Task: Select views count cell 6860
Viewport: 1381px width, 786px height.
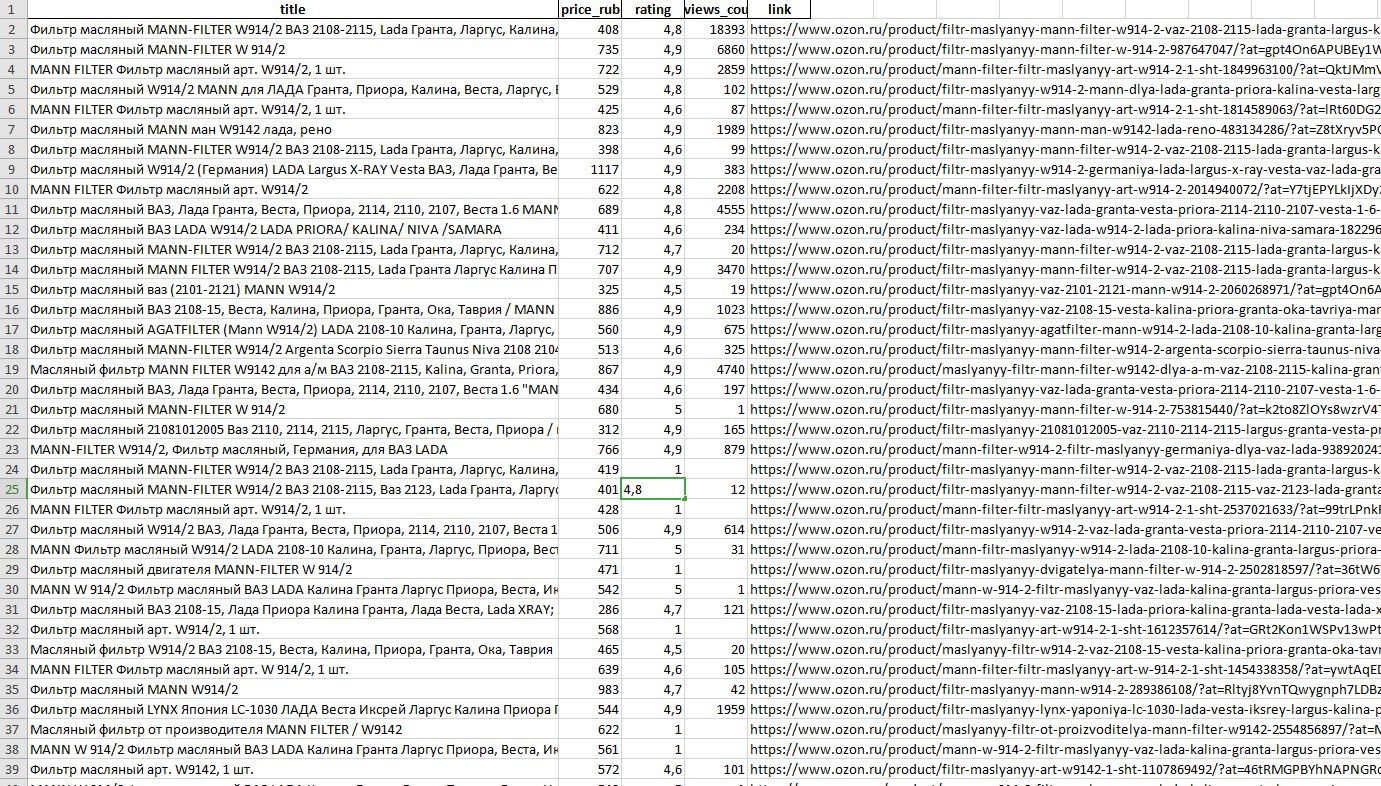Action: point(716,49)
